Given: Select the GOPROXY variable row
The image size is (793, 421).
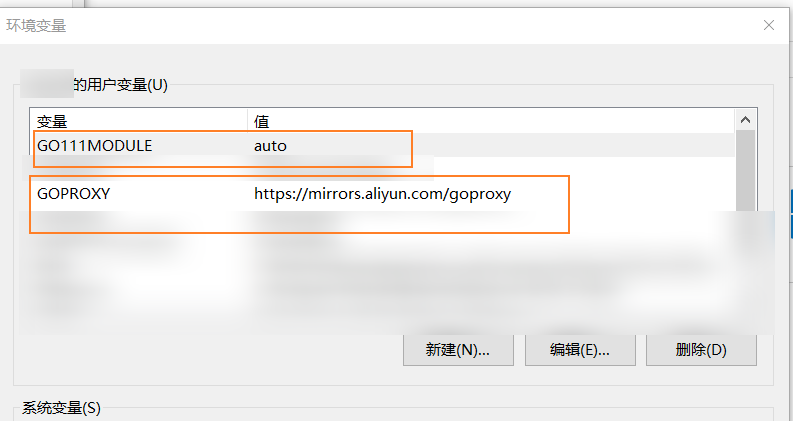Looking at the screenshot, I should coord(382,194).
